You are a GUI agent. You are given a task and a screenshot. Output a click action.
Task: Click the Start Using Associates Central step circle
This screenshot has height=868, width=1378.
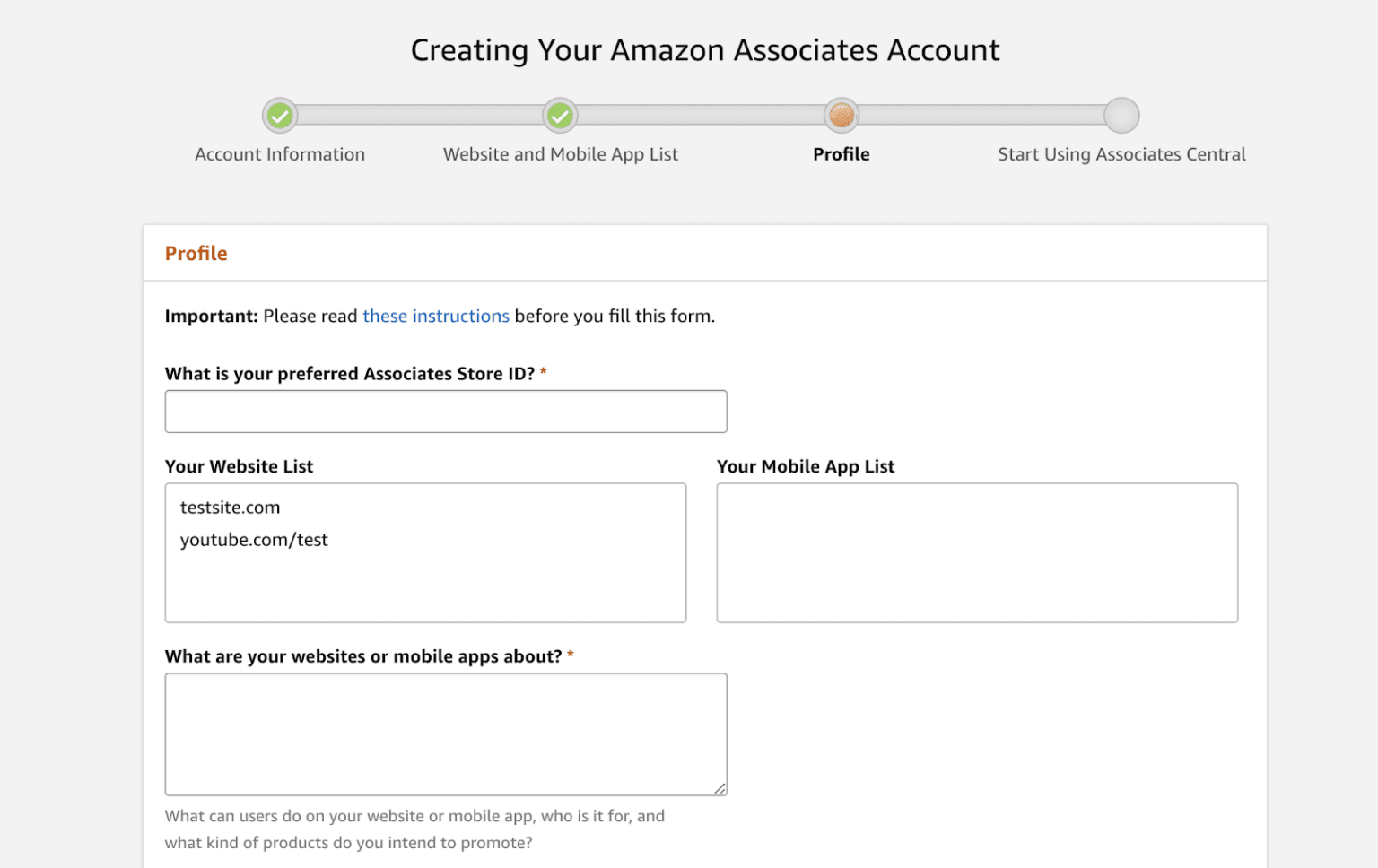[x=1121, y=115]
